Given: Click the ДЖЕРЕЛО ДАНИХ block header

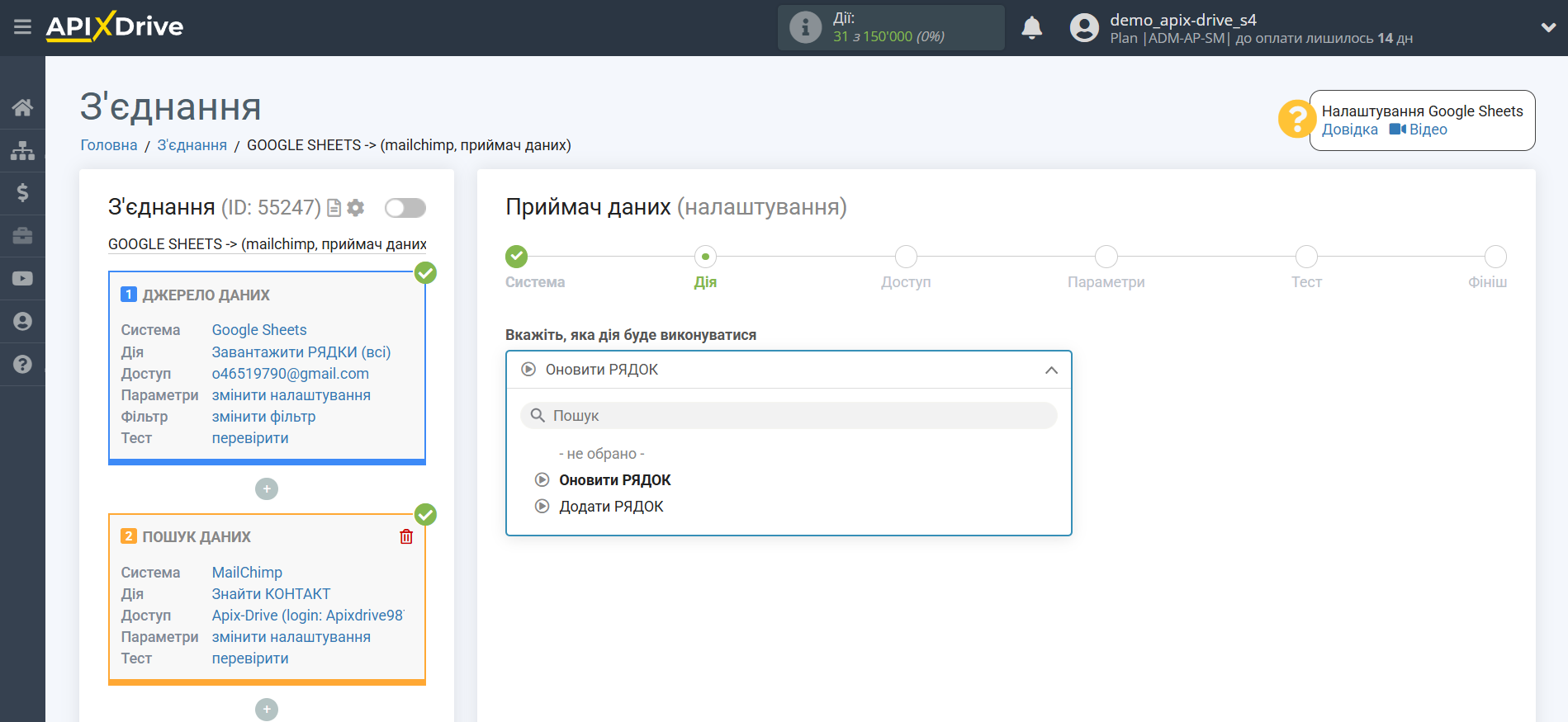Looking at the screenshot, I should tap(206, 295).
